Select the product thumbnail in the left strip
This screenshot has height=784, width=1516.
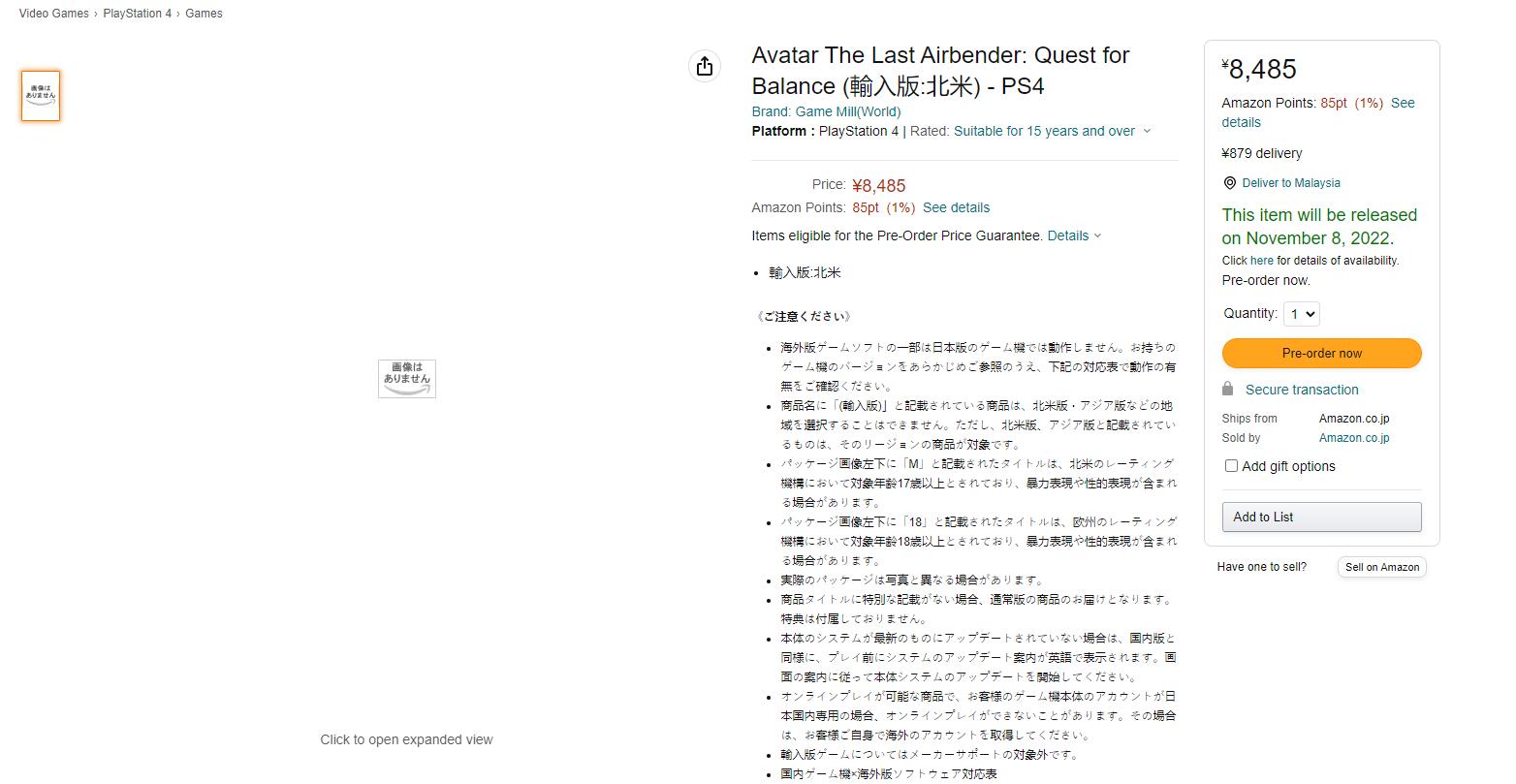click(41, 96)
